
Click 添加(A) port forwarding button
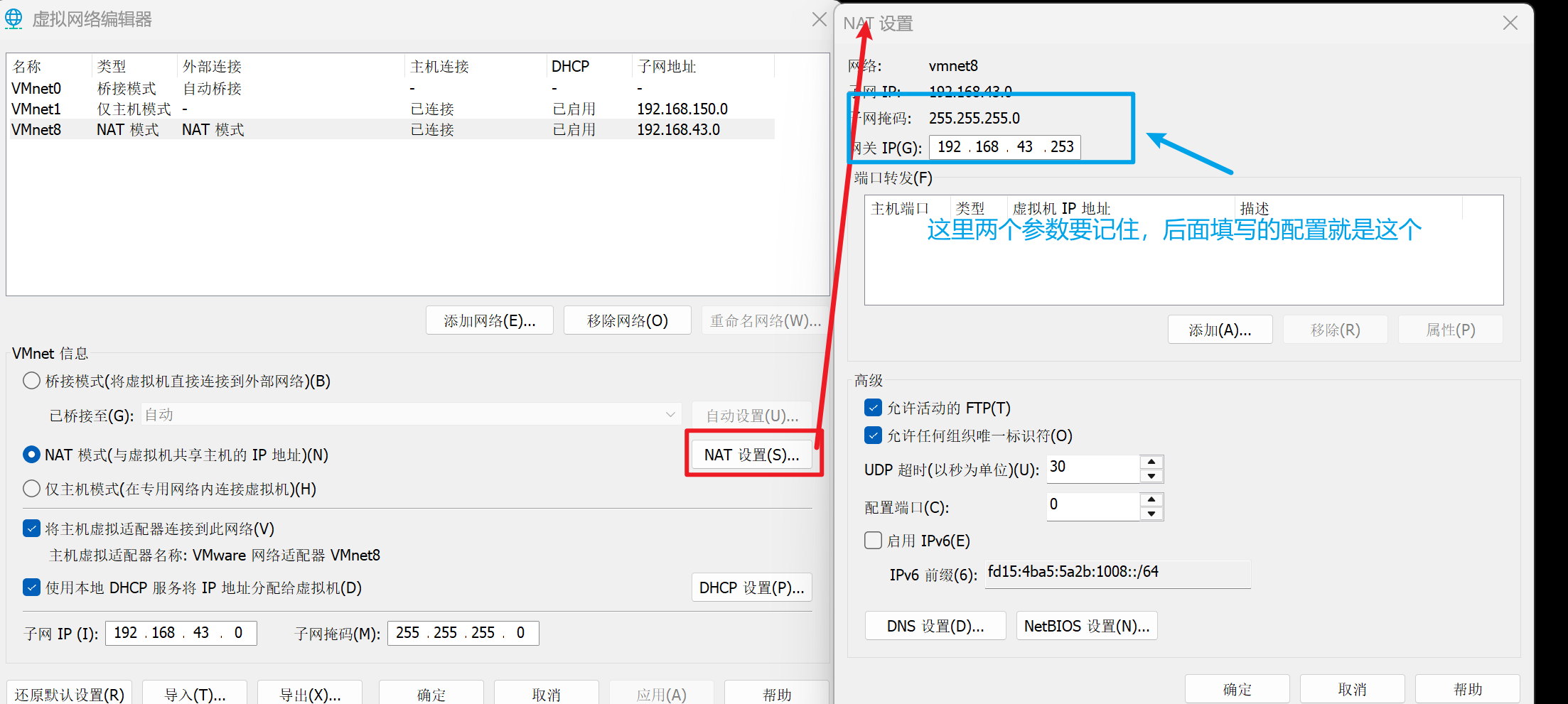(x=1220, y=330)
